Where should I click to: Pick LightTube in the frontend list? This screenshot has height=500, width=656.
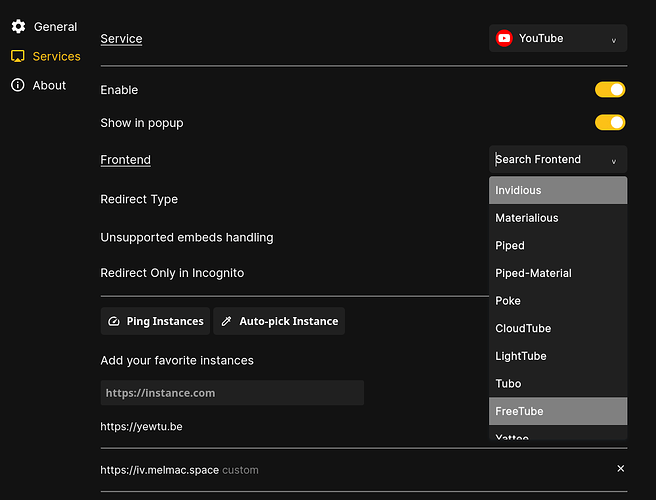[x=558, y=356]
